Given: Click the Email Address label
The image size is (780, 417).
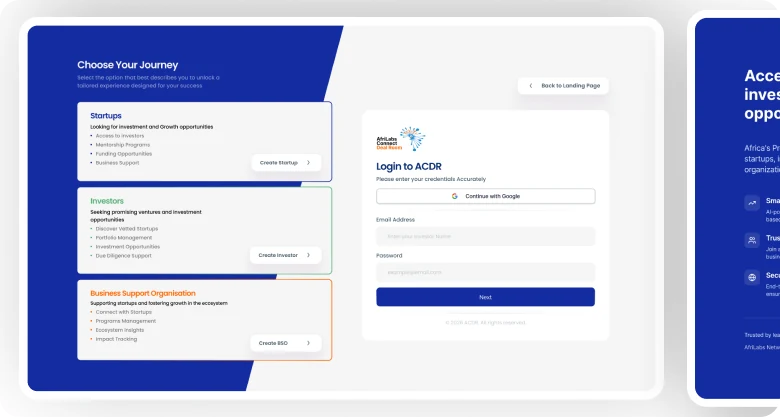Looking at the screenshot, I should pyautogui.click(x=395, y=219).
